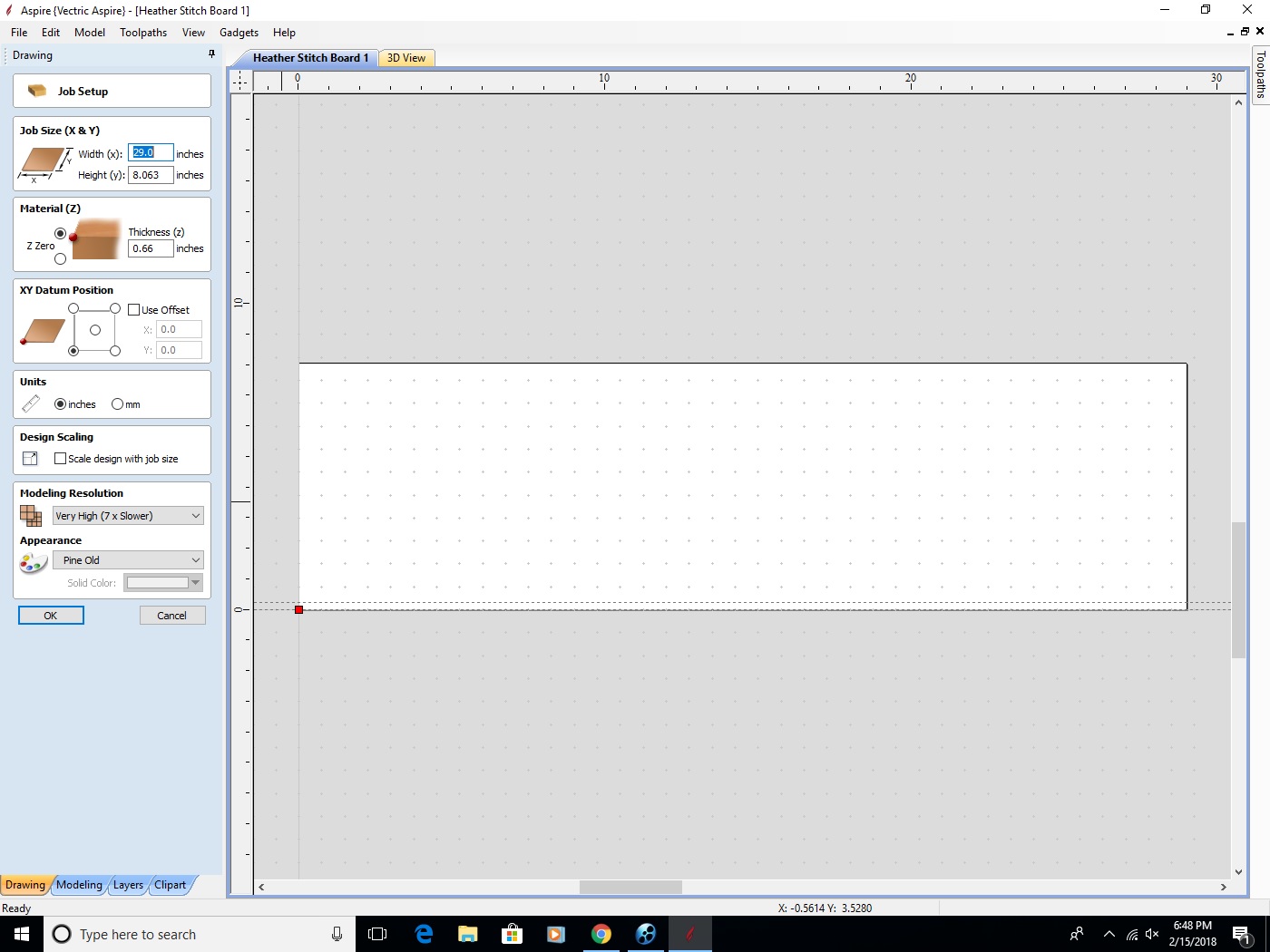This screenshot has height=952, width=1270.
Task: Click the Height (y) input field
Action: point(151,175)
